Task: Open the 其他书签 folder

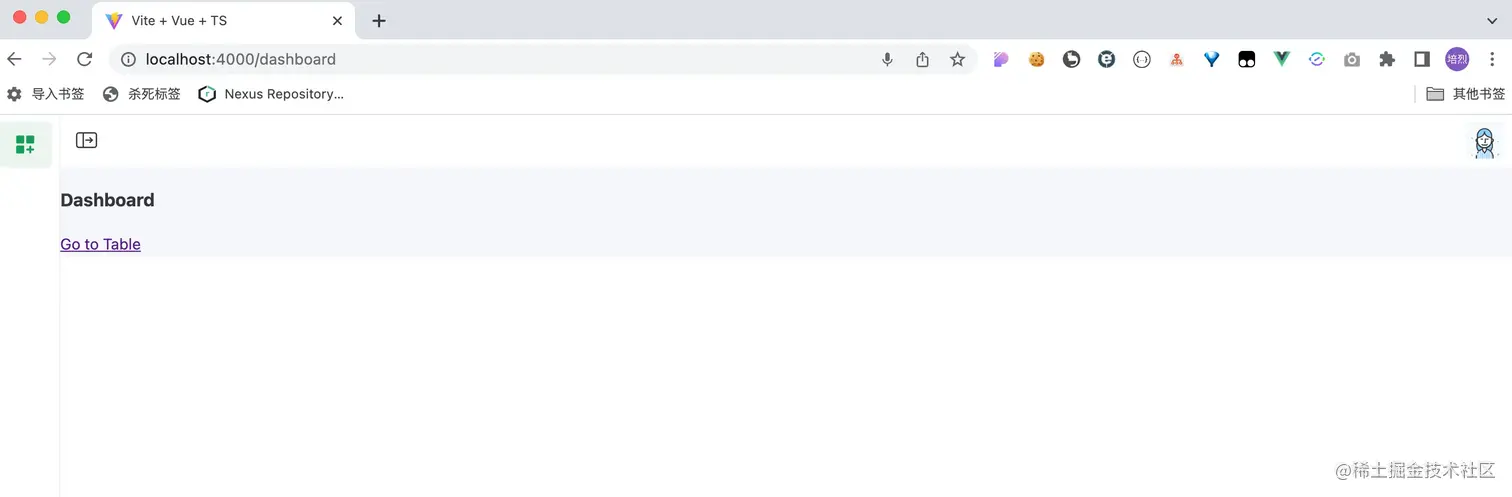Action: click(1466, 94)
